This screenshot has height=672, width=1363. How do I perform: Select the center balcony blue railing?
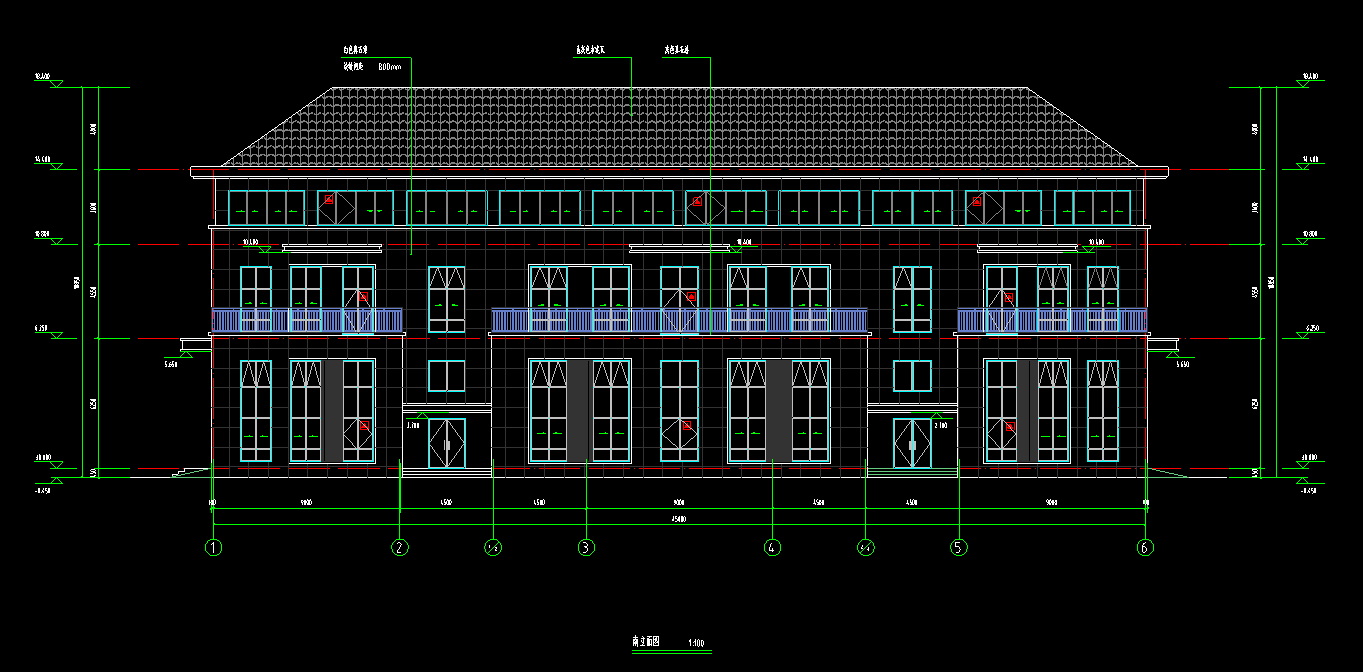click(x=678, y=320)
